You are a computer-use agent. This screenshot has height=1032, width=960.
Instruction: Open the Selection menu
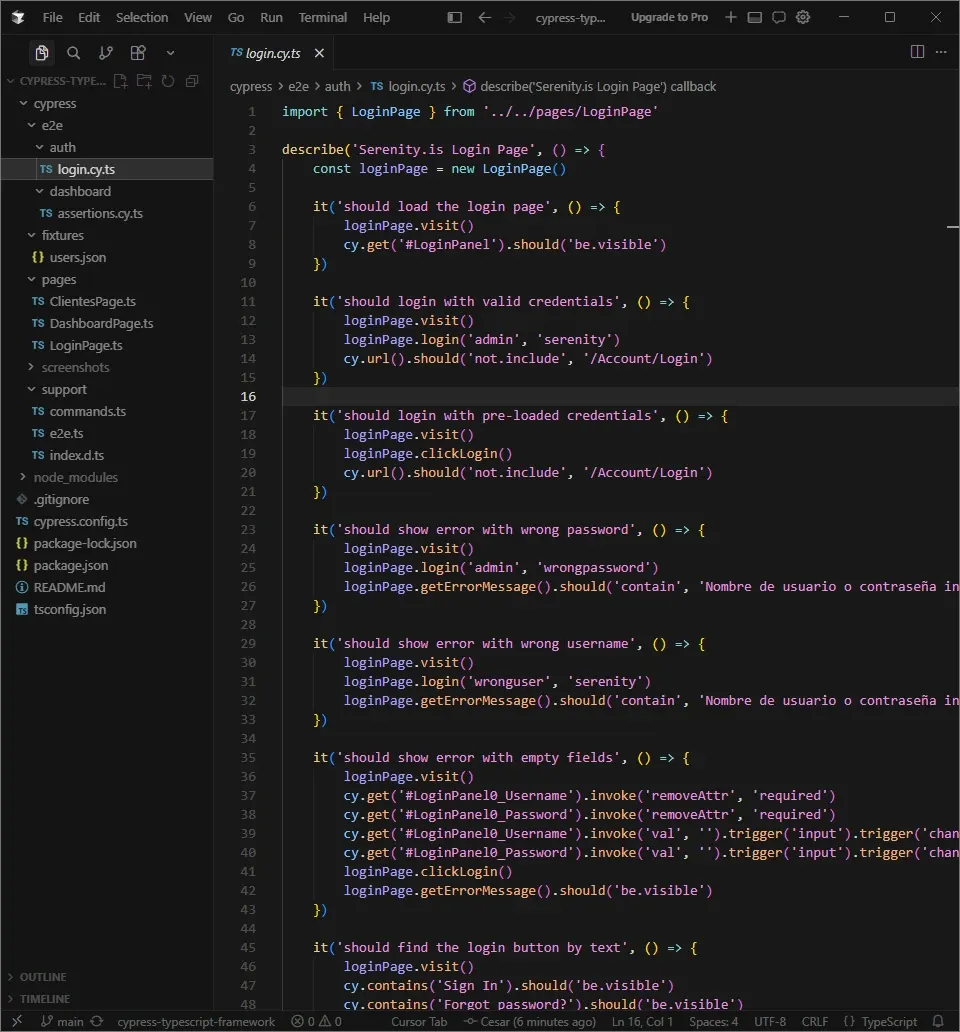pyautogui.click(x=142, y=17)
